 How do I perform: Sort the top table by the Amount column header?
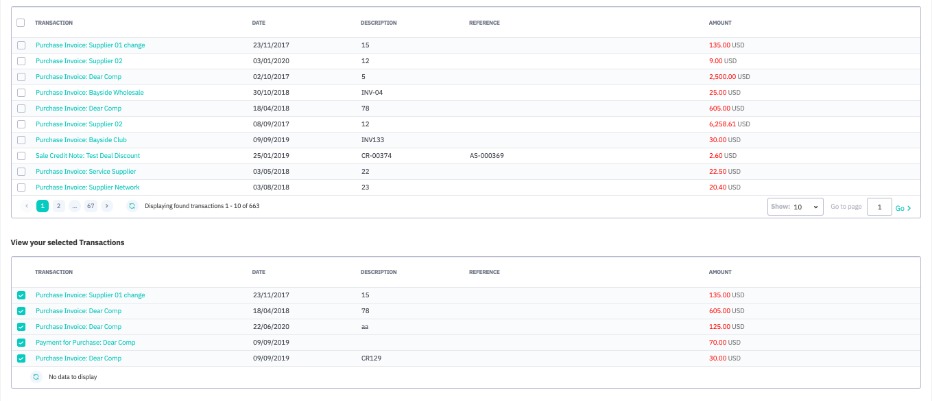[x=720, y=21]
